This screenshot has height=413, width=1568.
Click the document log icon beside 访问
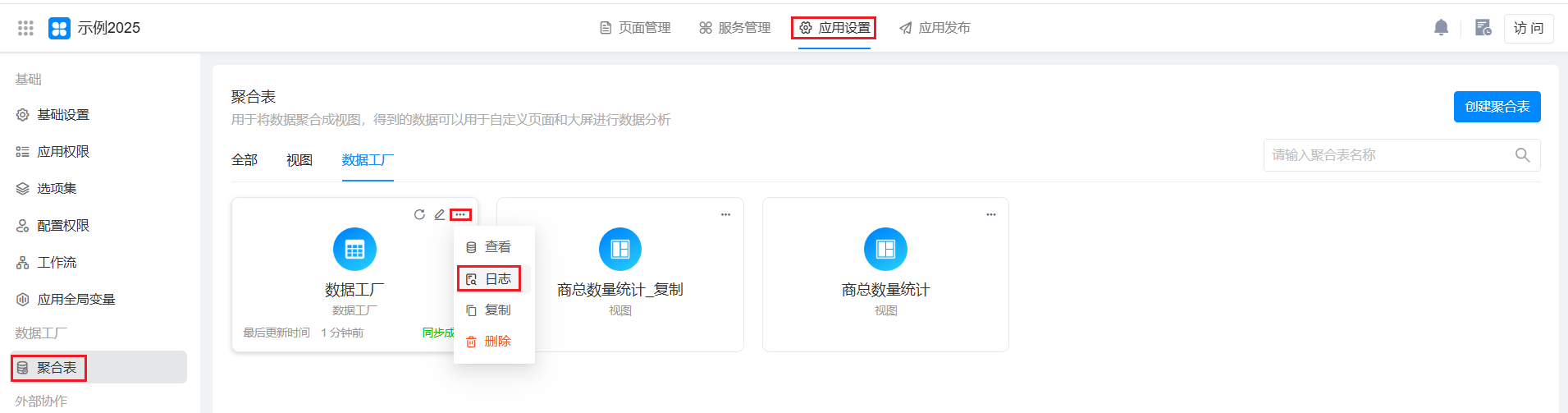(1483, 28)
